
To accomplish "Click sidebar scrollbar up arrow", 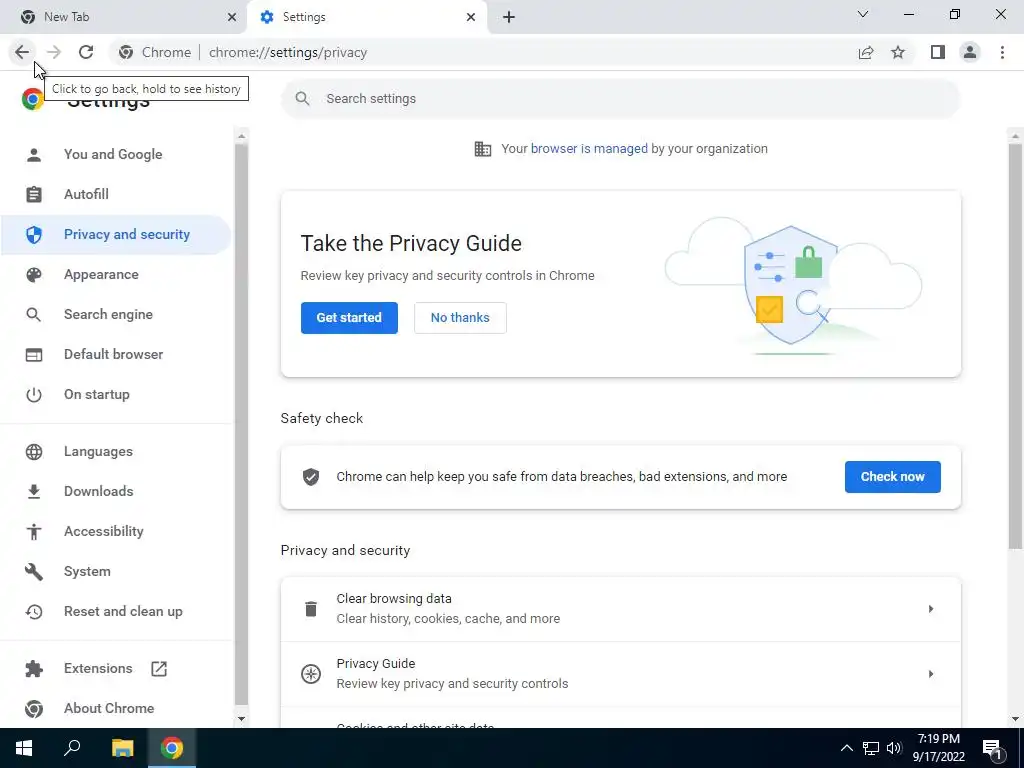I will [242, 136].
